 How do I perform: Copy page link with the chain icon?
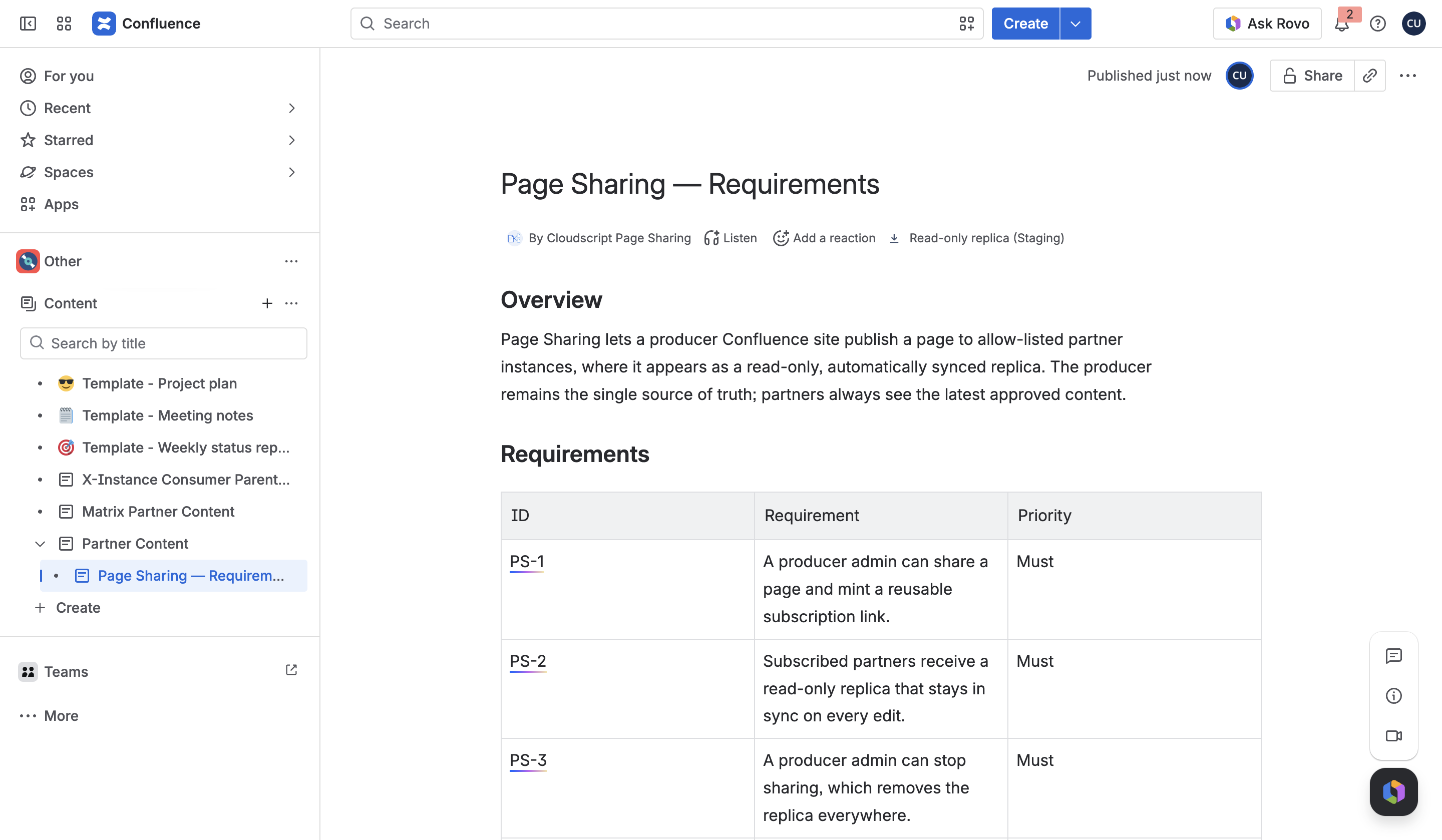pos(1370,76)
